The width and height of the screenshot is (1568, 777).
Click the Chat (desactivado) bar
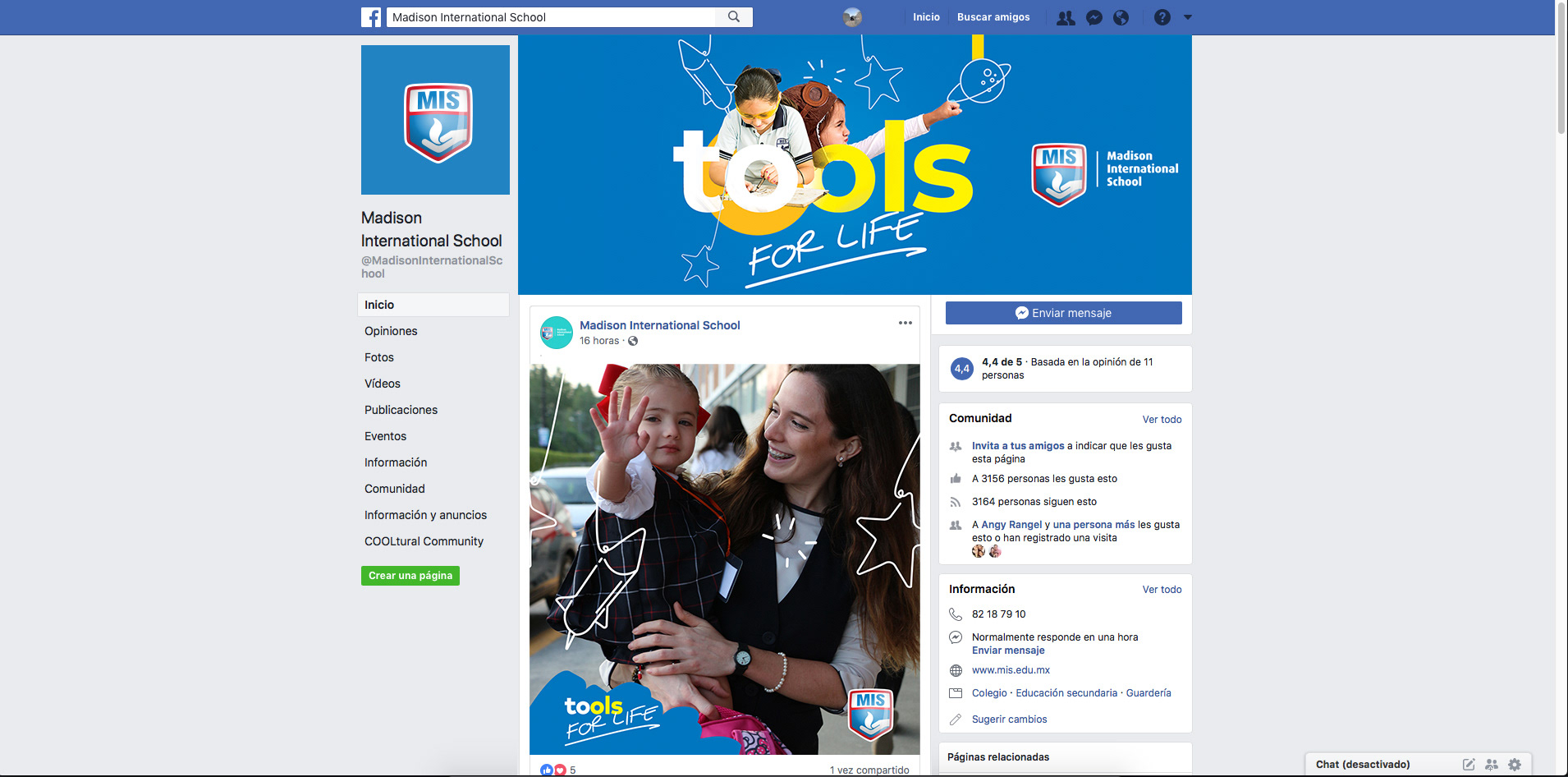coord(1363,765)
